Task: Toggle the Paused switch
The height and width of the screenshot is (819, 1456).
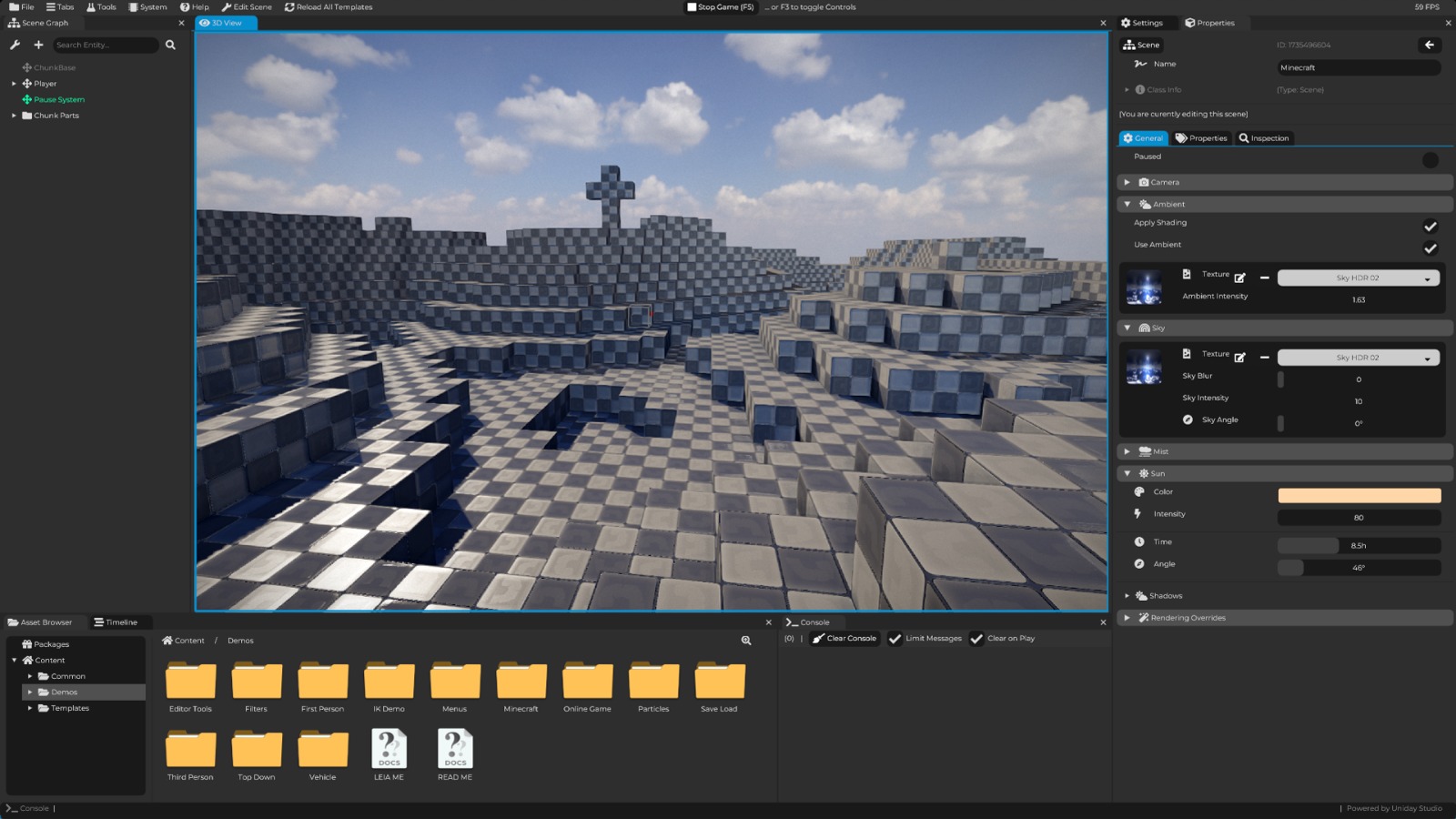Action: 1430,160
